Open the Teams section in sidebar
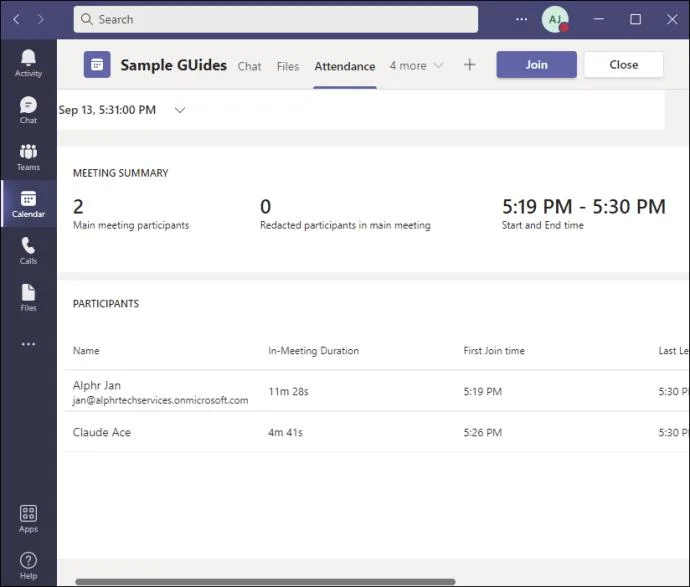 click(x=28, y=157)
